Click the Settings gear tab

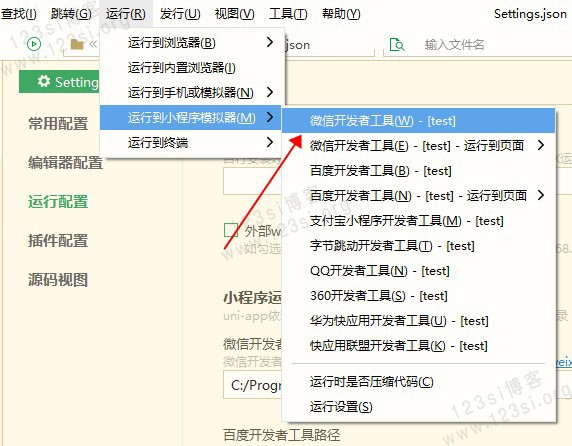click(59, 82)
